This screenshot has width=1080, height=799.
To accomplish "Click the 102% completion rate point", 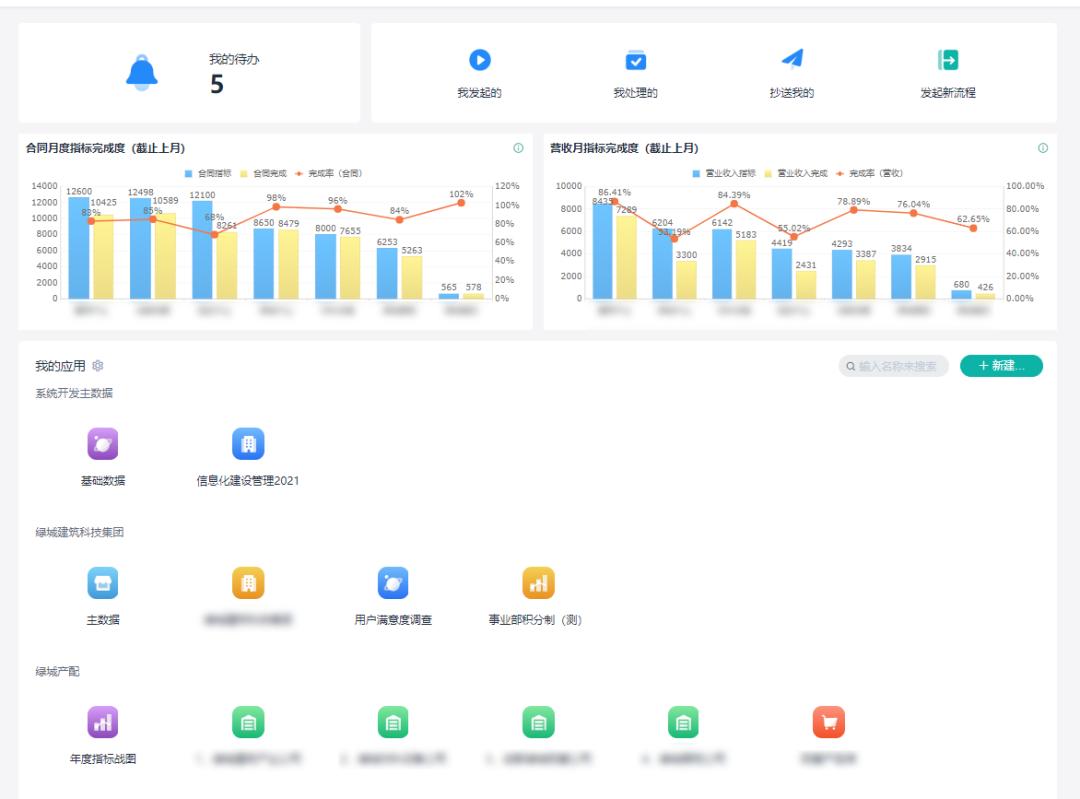I will 461,203.
